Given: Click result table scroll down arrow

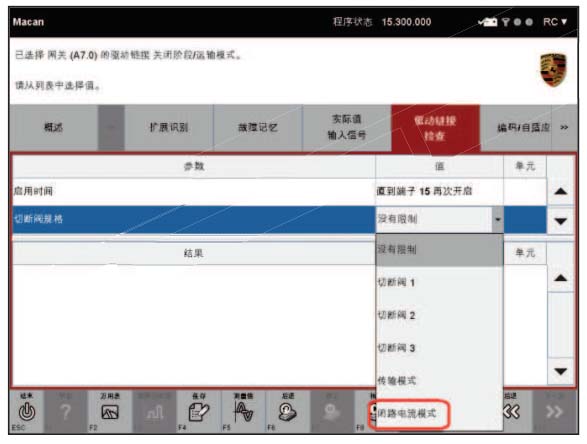Looking at the screenshot, I should click(560, 371).
